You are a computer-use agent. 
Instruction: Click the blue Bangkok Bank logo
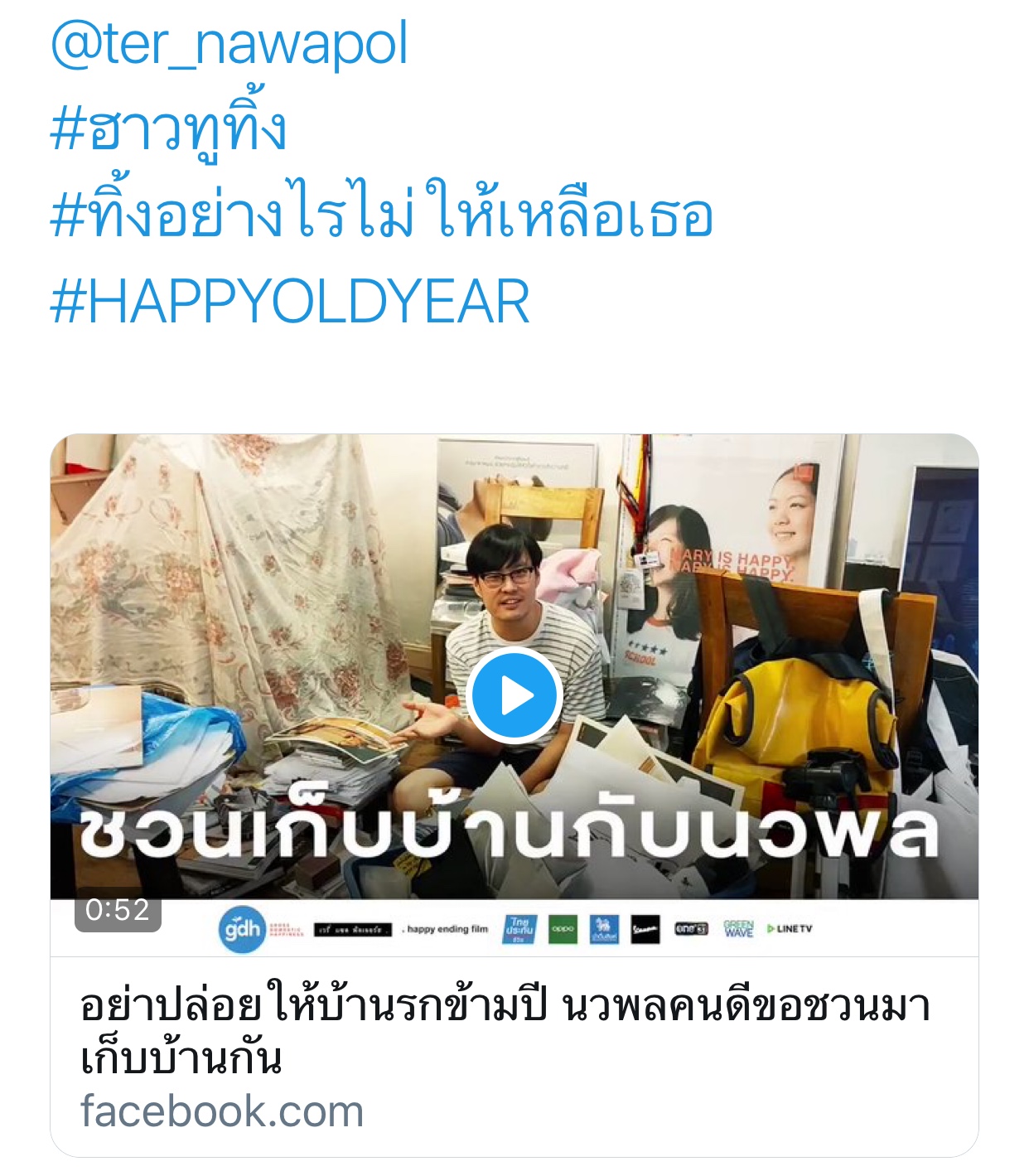(x=604, y=929)
